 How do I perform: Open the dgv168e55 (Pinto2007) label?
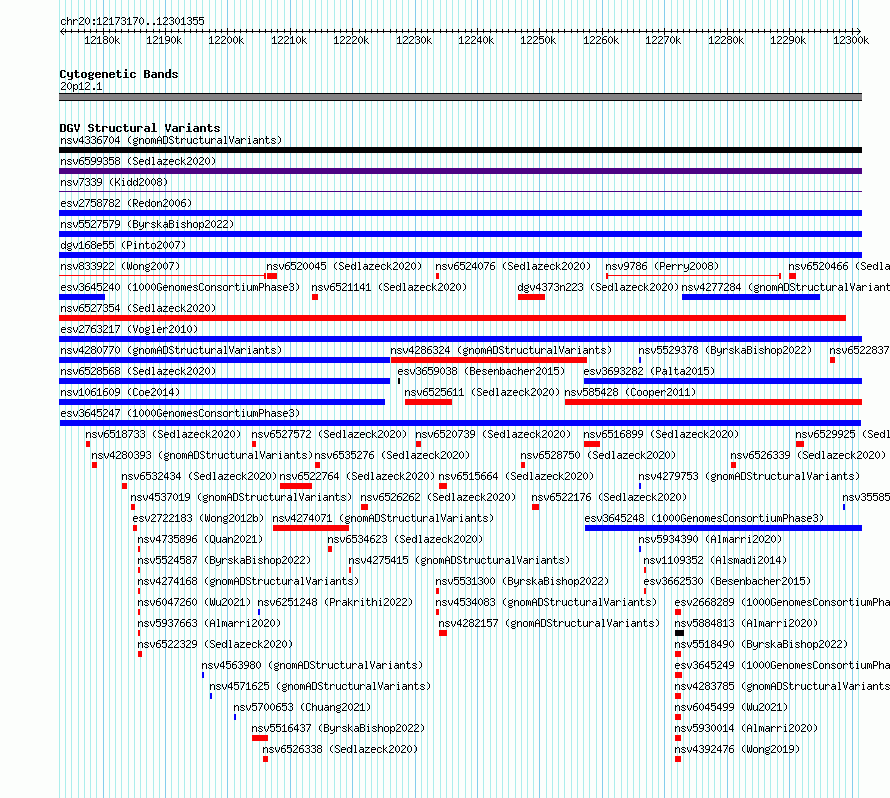(x=123, y=245)
